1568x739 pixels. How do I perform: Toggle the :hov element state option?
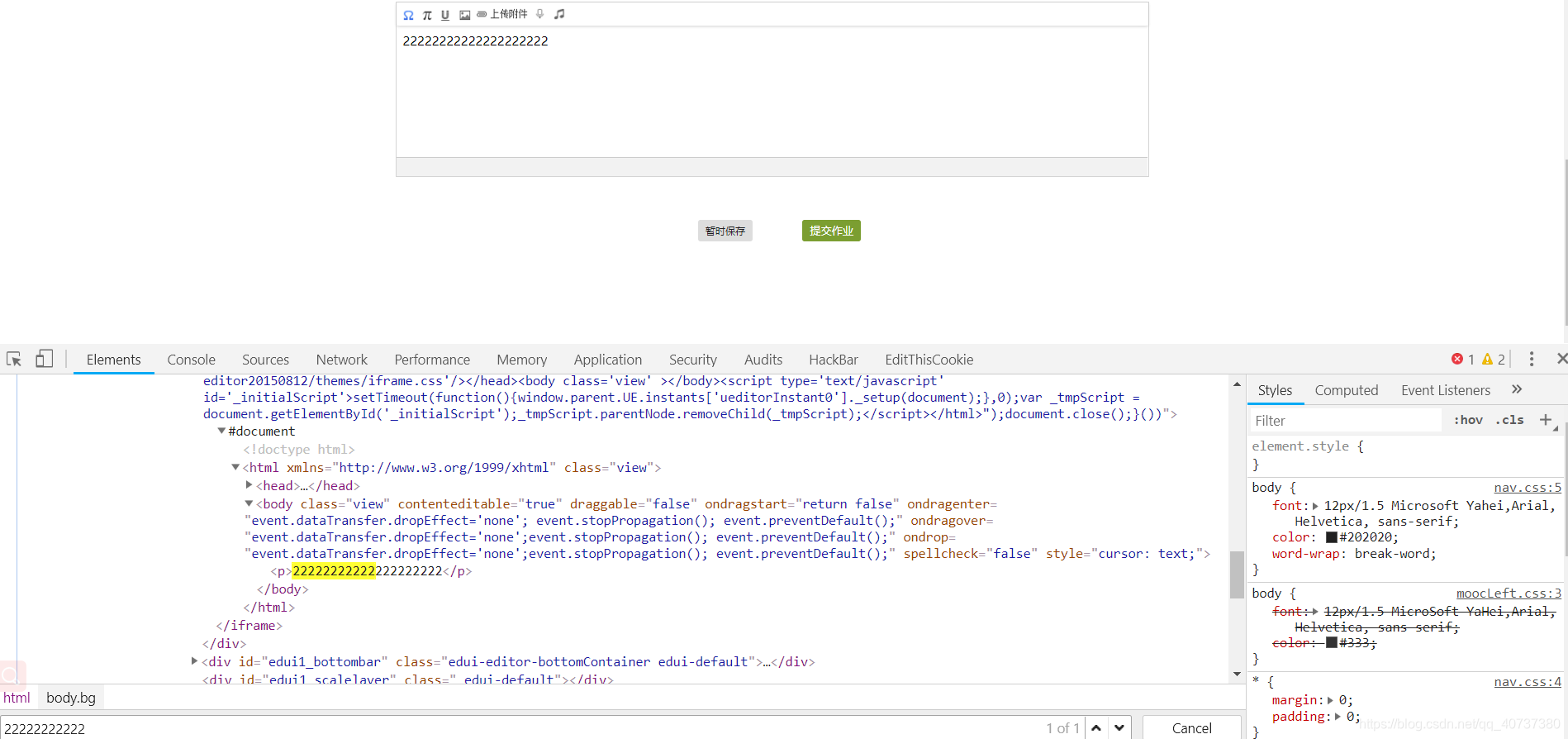click(1468, 420)
